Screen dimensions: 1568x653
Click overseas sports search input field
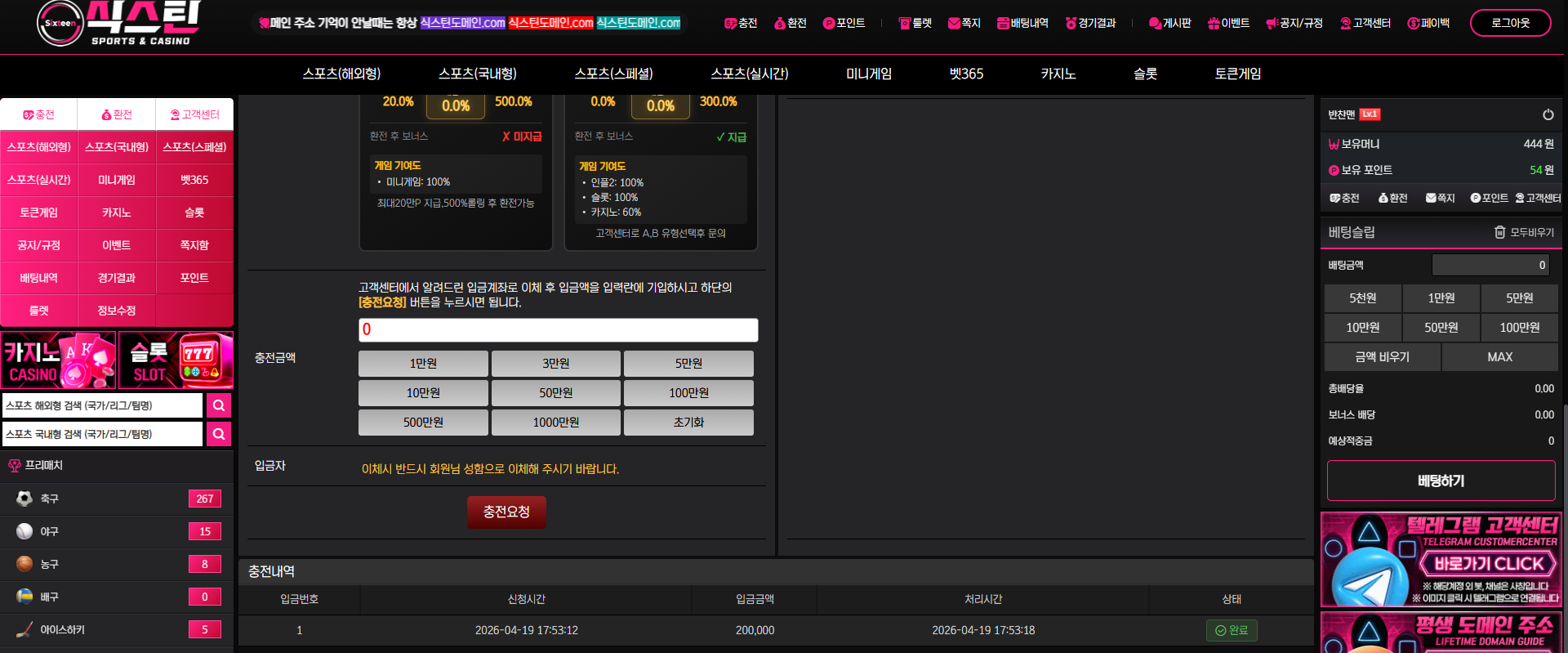coord(101,405)
